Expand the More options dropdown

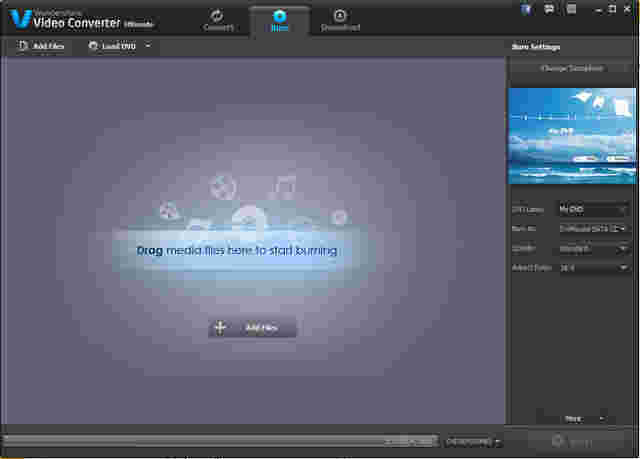click(x=584, y=419)
